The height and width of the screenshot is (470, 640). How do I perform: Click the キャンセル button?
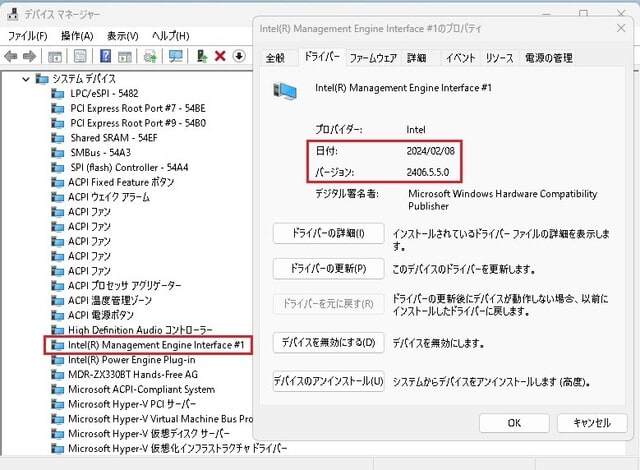pos(592,423)
